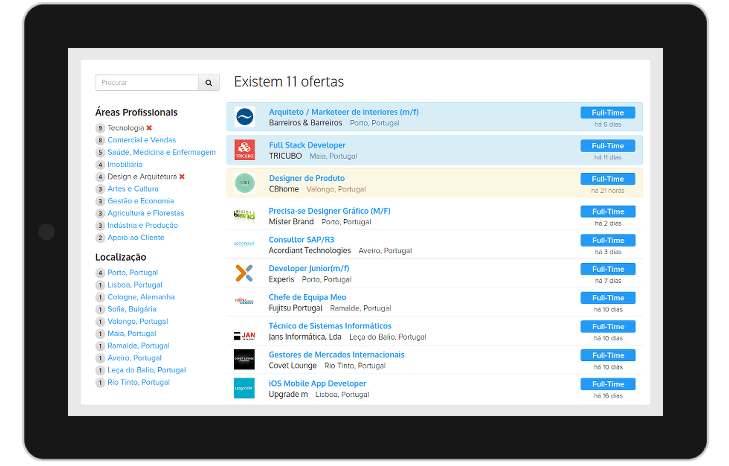The width and height of the screenshot is (729, 466).
Task: Select Porto, Portugal location filter
Action: 133,273
